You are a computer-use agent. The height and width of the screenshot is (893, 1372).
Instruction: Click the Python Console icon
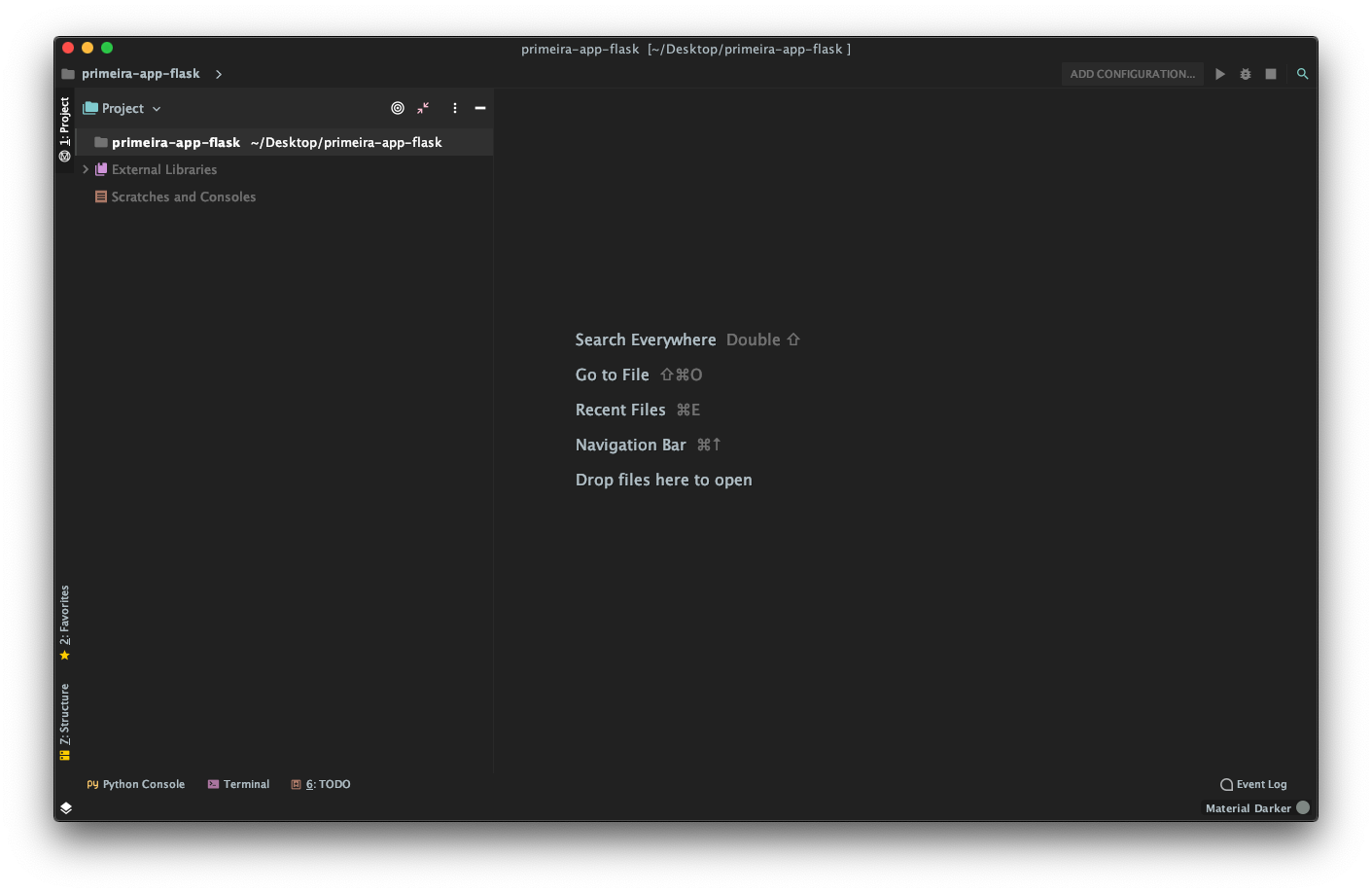(92, 784)
